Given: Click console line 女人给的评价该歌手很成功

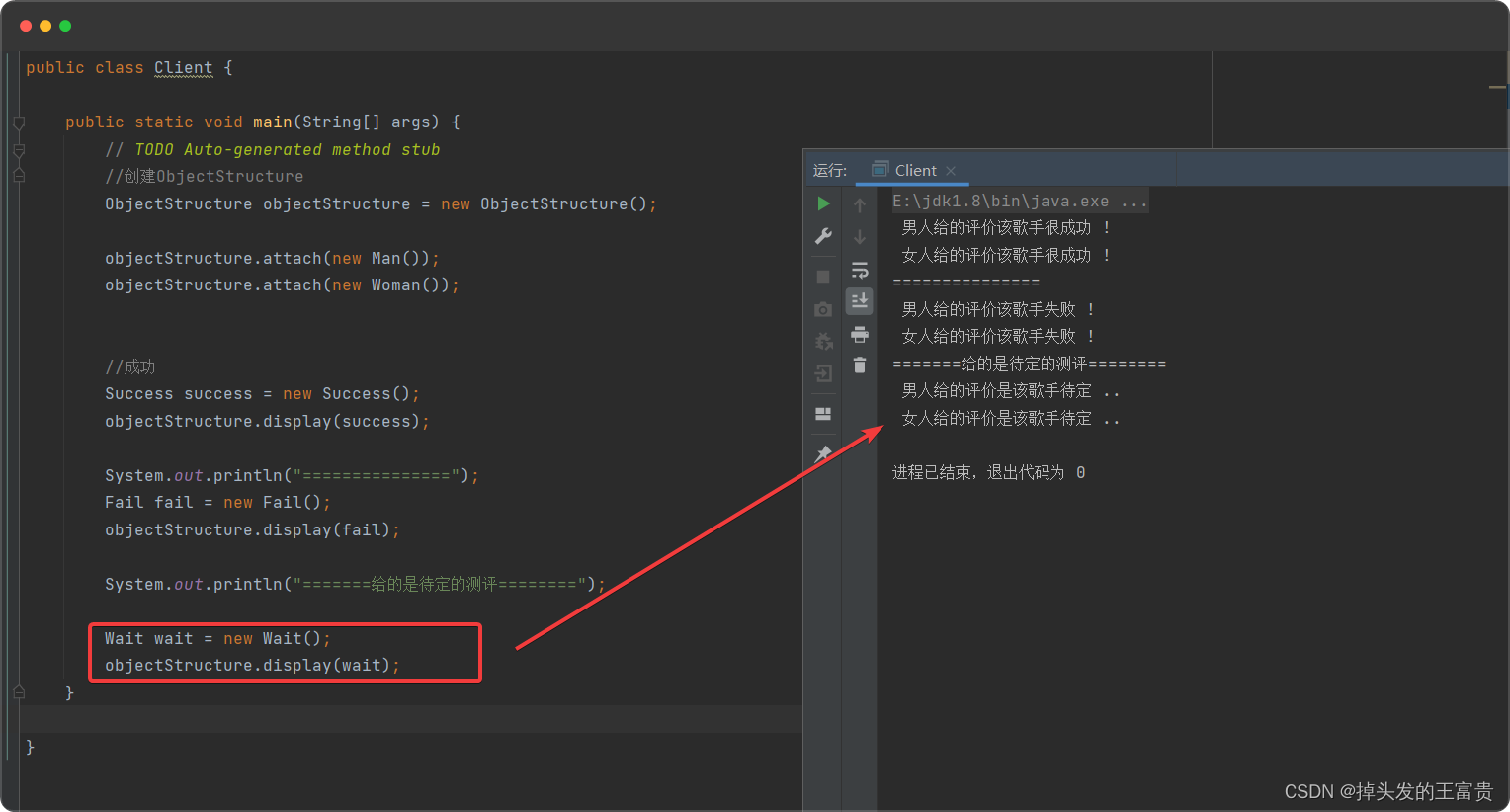Looking at the screenshot, I should pos(1006,256).
